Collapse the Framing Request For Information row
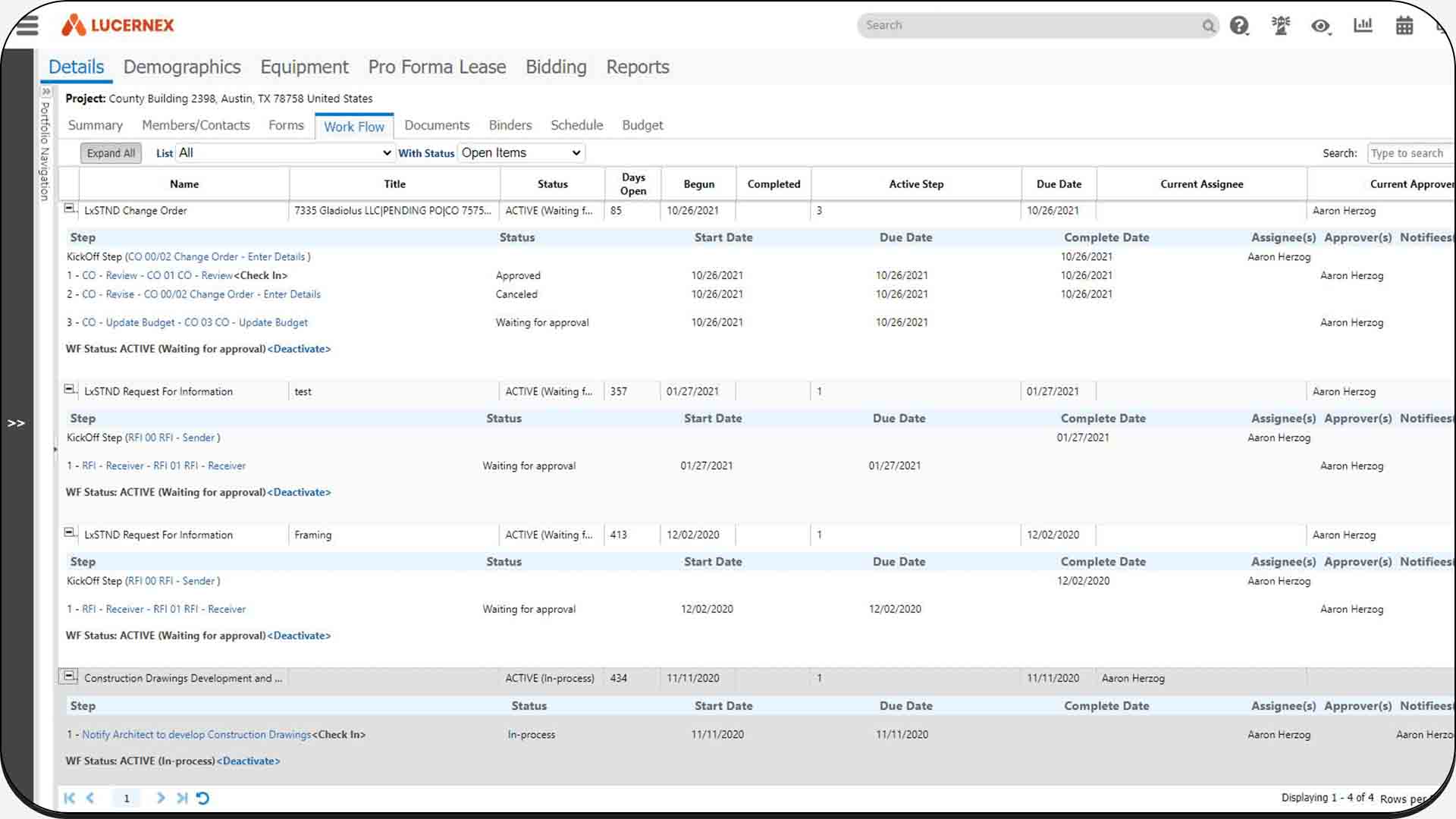The height and width of the screenshot is (819, 1456). 70,532
